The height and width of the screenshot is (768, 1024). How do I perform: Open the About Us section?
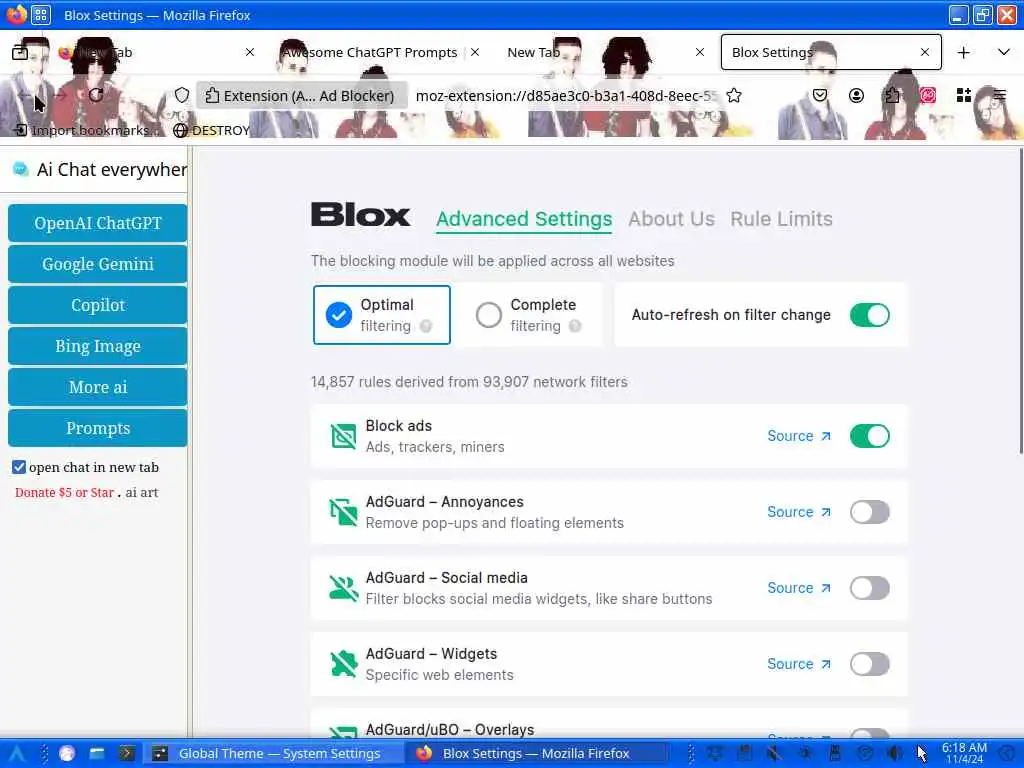[x=671, y=219]
